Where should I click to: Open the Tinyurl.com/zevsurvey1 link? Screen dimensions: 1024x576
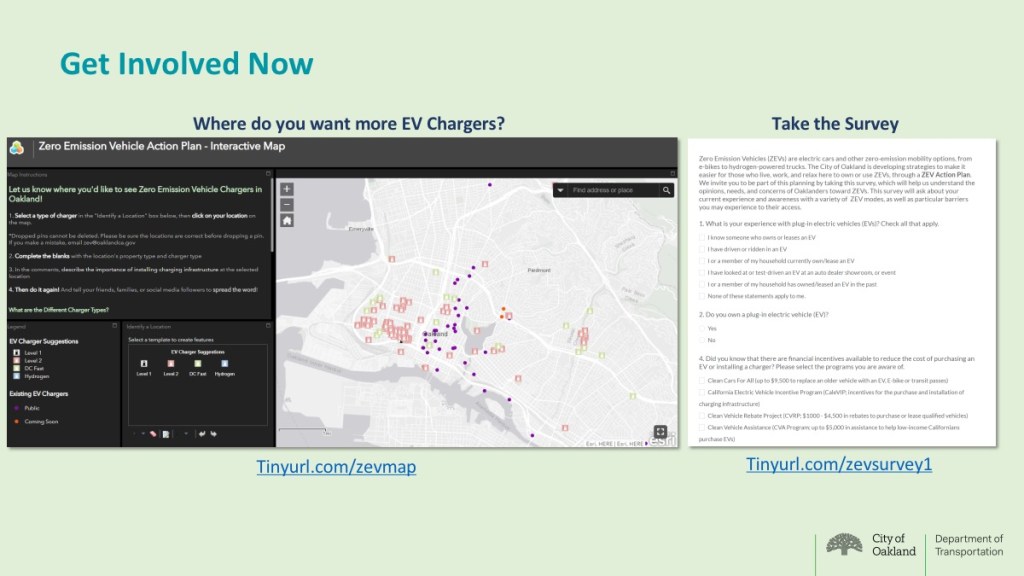point(838,464)
